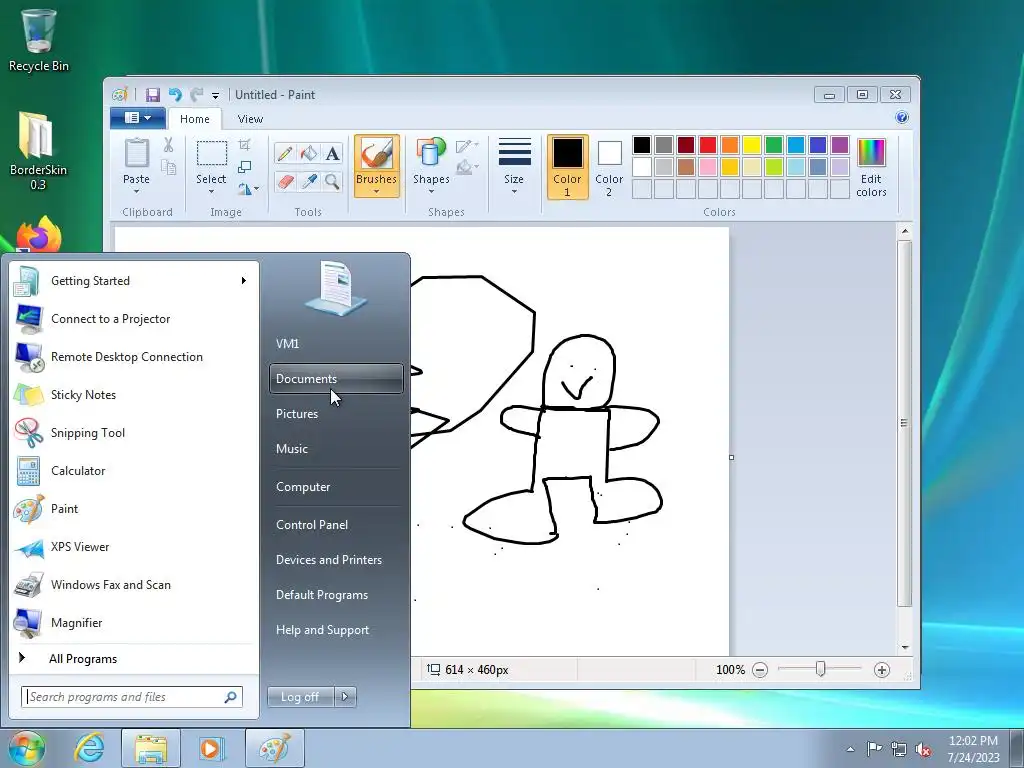This screenshot has height=768, width=1024.
Task: Switch to the Home ribbon tab
Action: pyautogui.click(x=195, y=119)
